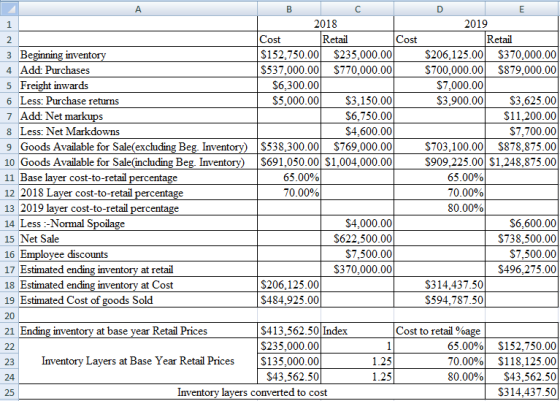Select 2019 layer cost-to-retail percentage label
This screenshot has height=401, width=560.
click(100, 208)
